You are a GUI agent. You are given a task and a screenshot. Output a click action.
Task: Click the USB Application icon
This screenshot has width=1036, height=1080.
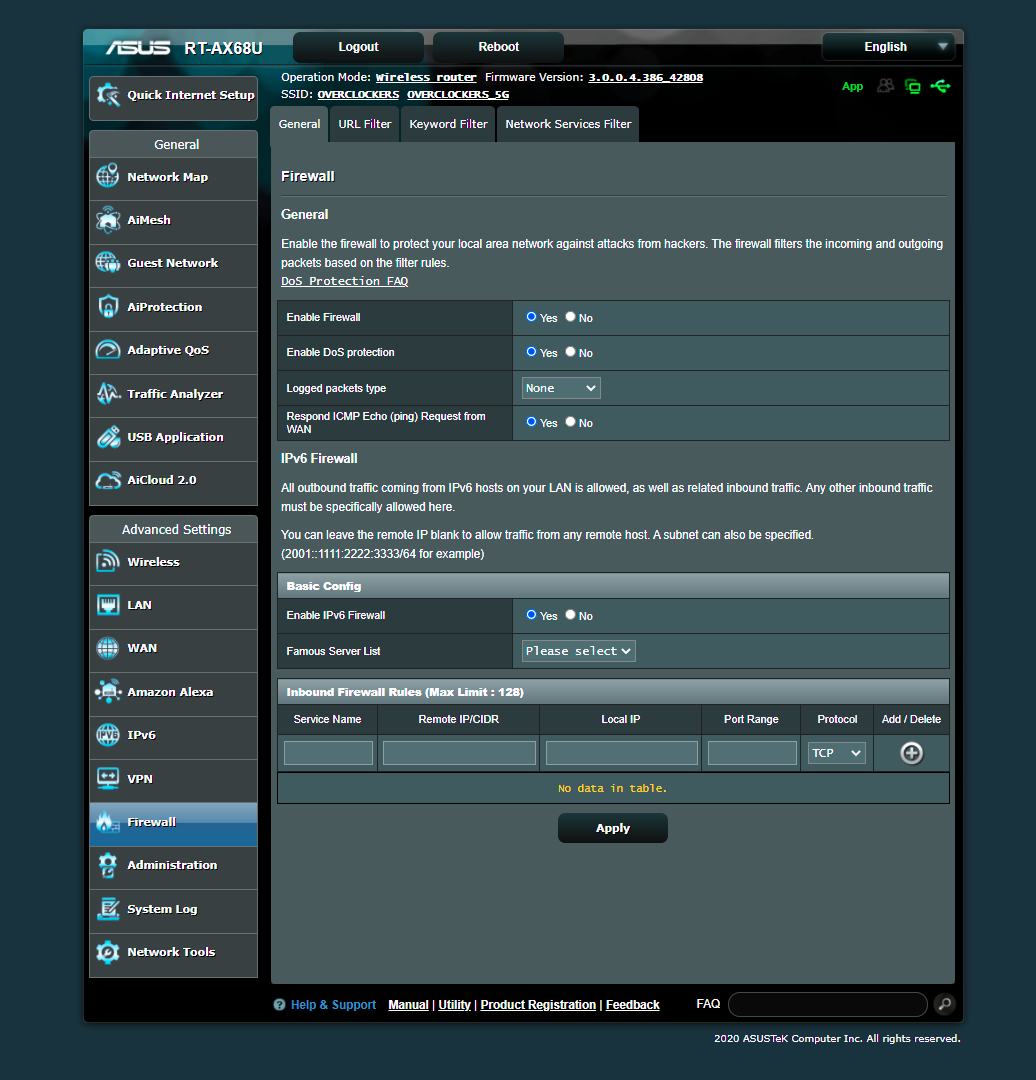click(108, 437)
